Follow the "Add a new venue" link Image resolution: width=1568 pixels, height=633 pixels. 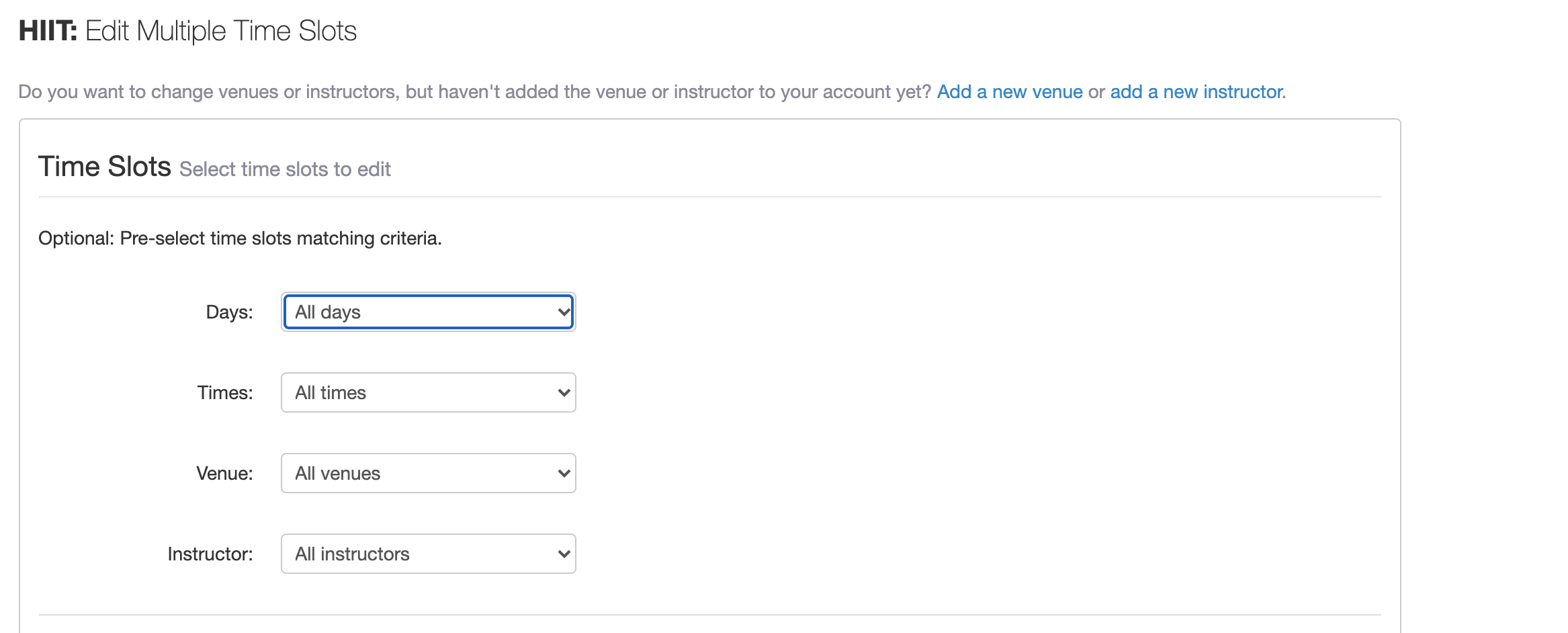1009,91
